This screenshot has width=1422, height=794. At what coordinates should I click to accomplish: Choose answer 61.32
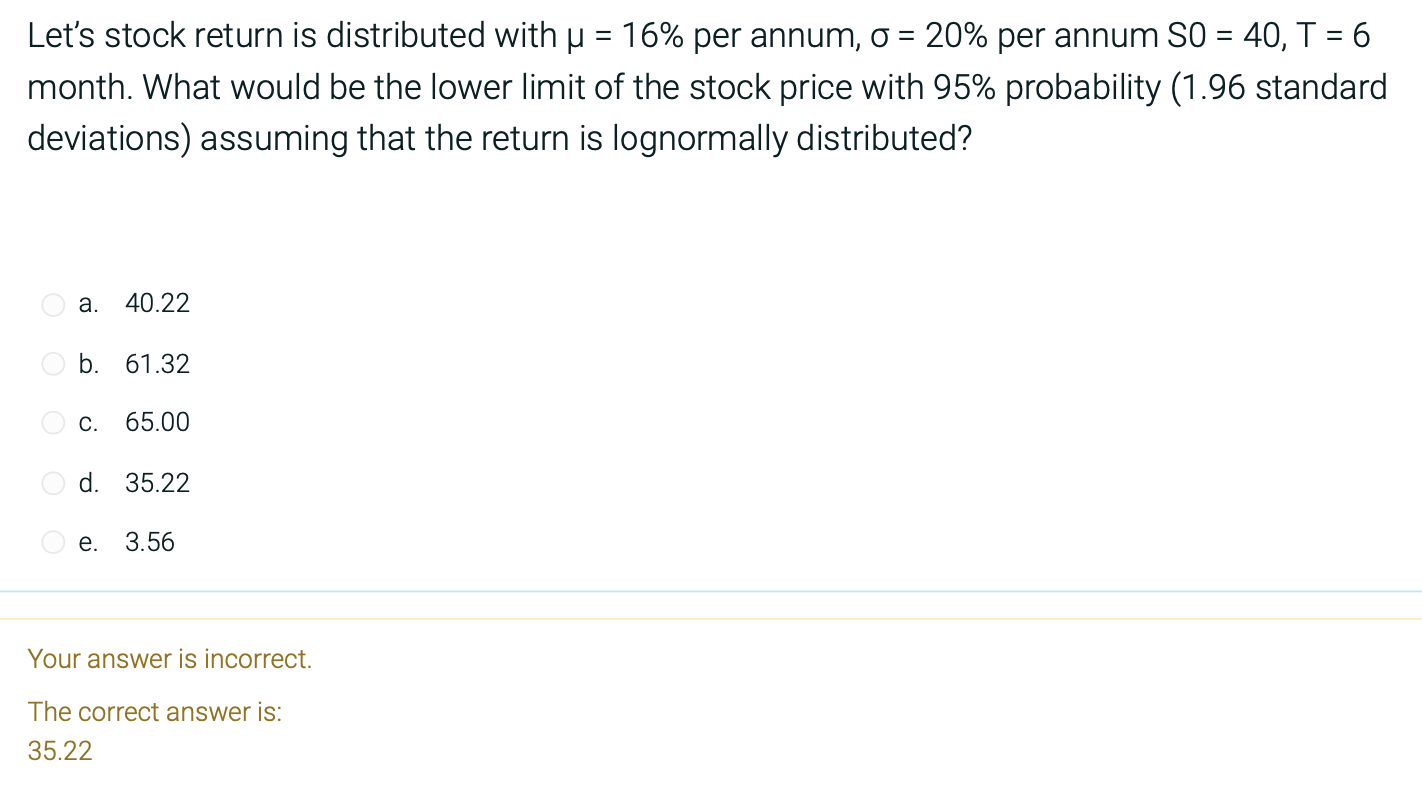(157, 364)
